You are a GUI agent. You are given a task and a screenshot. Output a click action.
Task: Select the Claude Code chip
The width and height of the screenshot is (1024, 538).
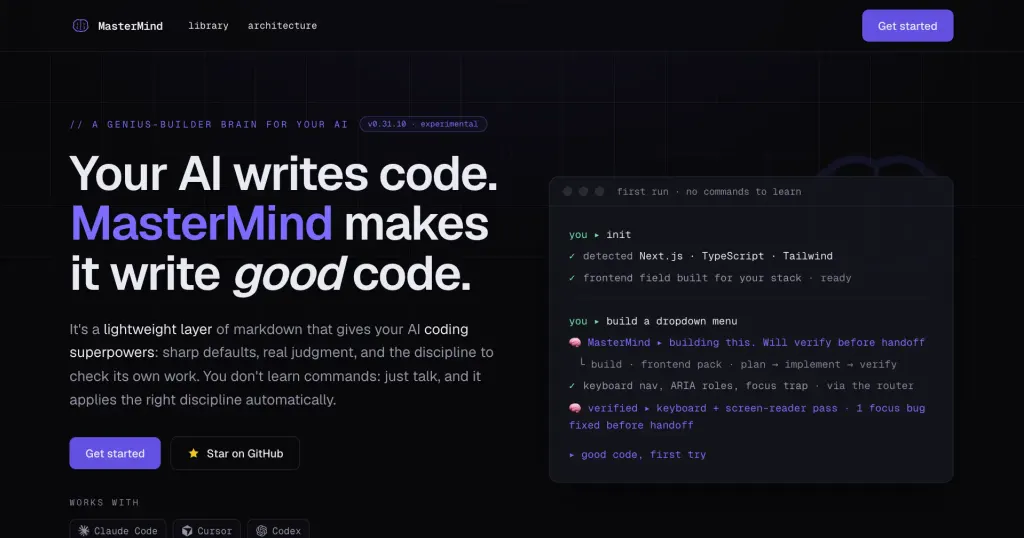pyautogui.click(x=118, y=530)
